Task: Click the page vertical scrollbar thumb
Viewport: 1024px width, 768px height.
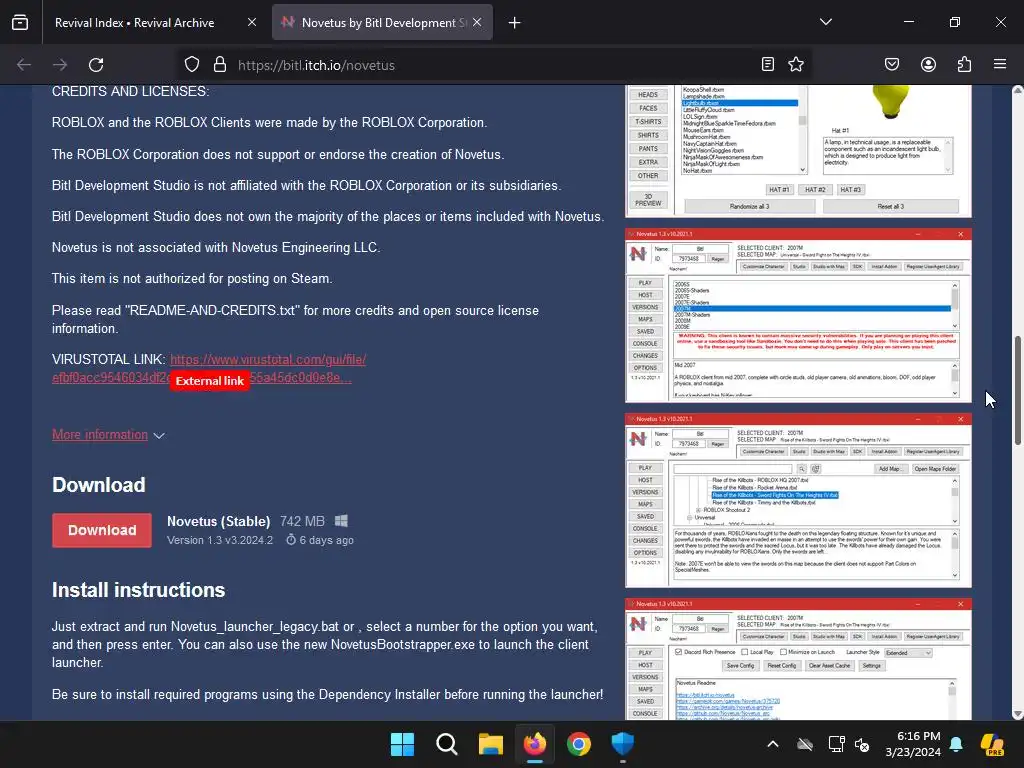Action: (1017, 391)
